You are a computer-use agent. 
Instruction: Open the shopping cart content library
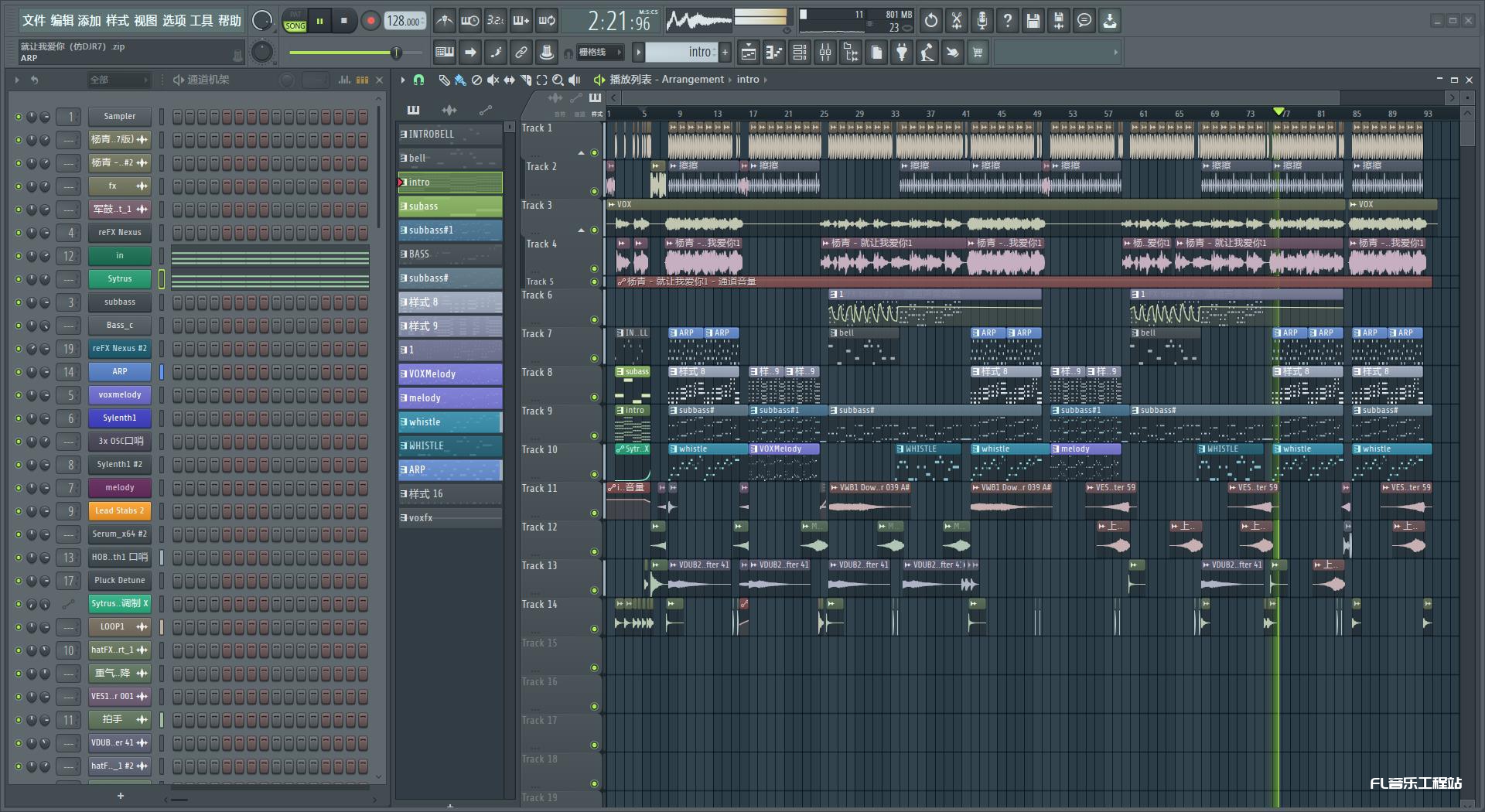[978, 53]
